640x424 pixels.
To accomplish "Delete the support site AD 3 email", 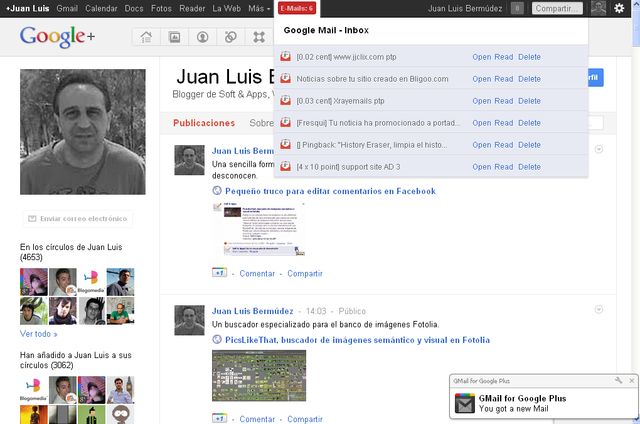I will pos(529,167).
